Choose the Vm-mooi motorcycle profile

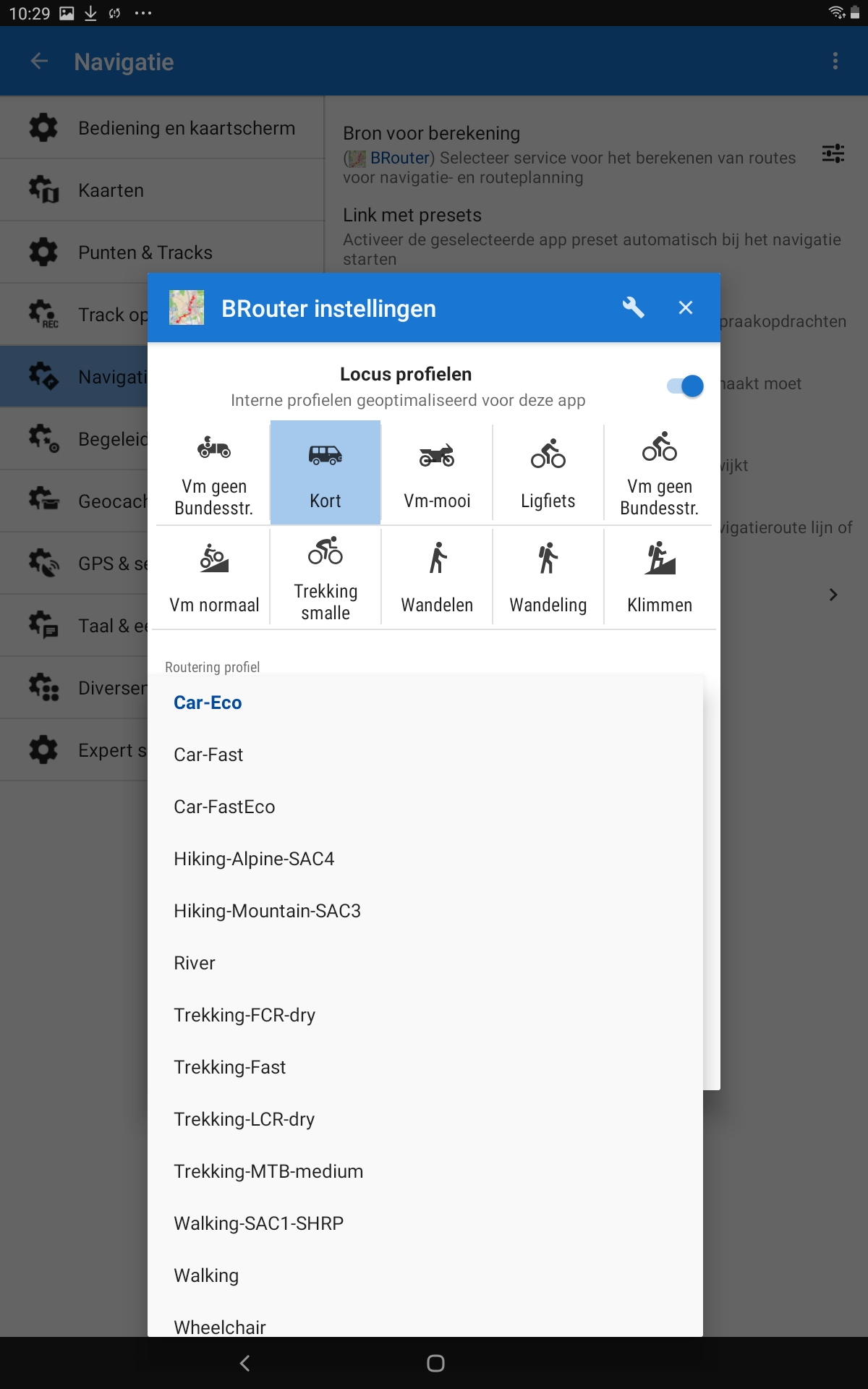pos(437,472)
